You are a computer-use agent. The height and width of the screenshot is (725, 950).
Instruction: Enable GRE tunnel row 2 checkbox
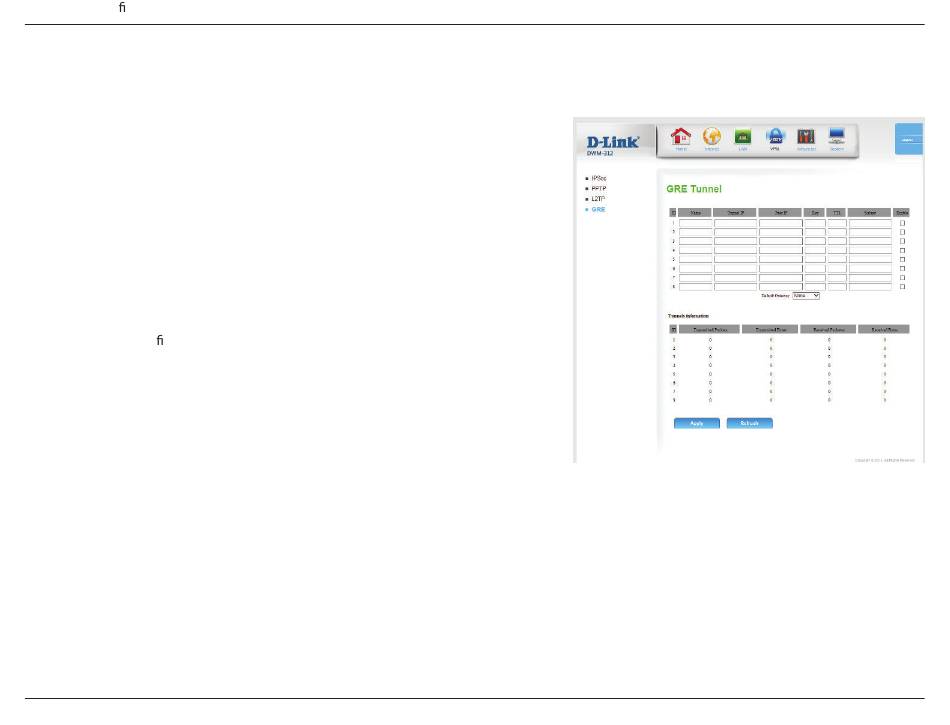pos(902,232)
